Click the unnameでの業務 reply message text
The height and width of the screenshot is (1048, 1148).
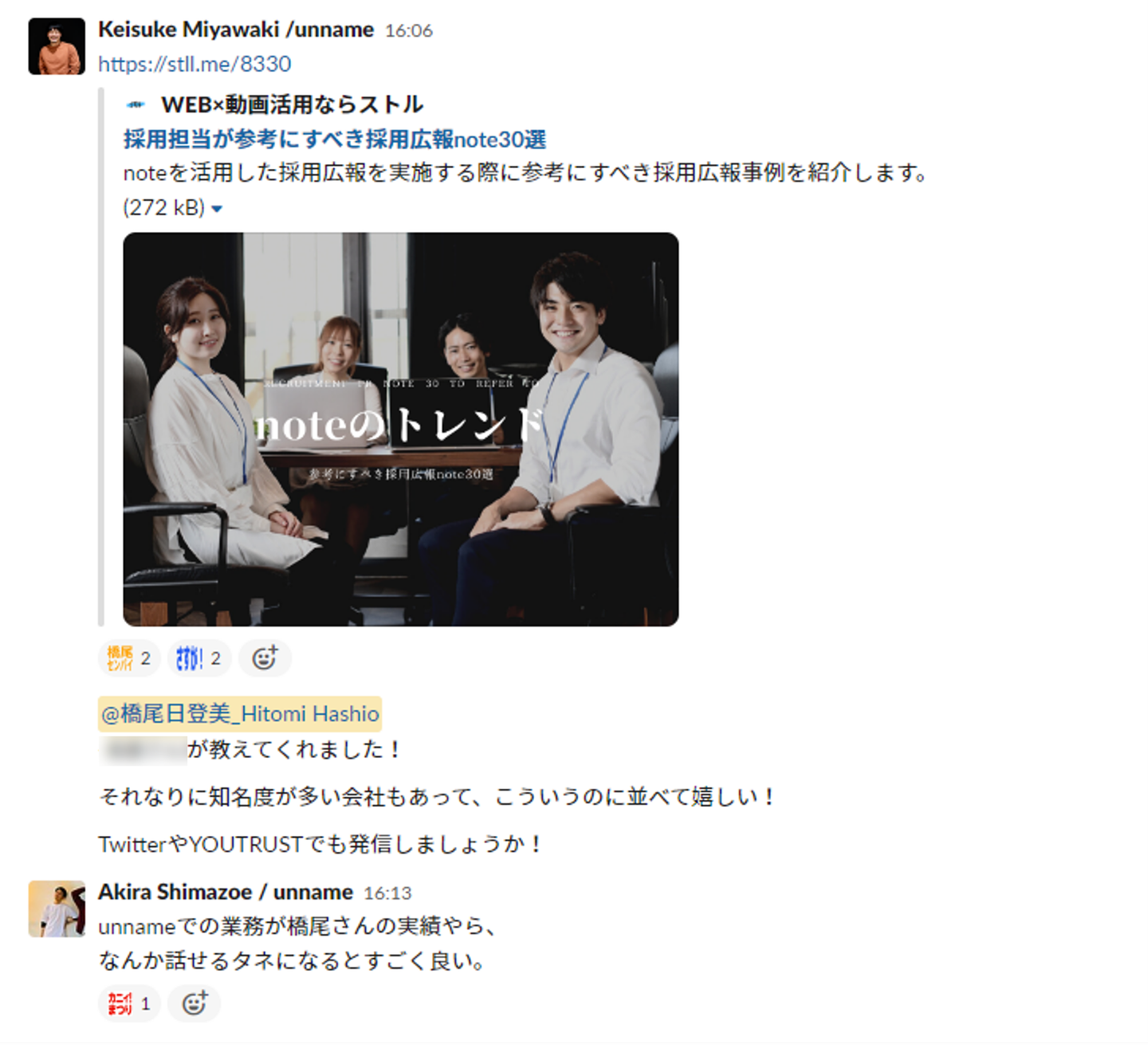298,944
